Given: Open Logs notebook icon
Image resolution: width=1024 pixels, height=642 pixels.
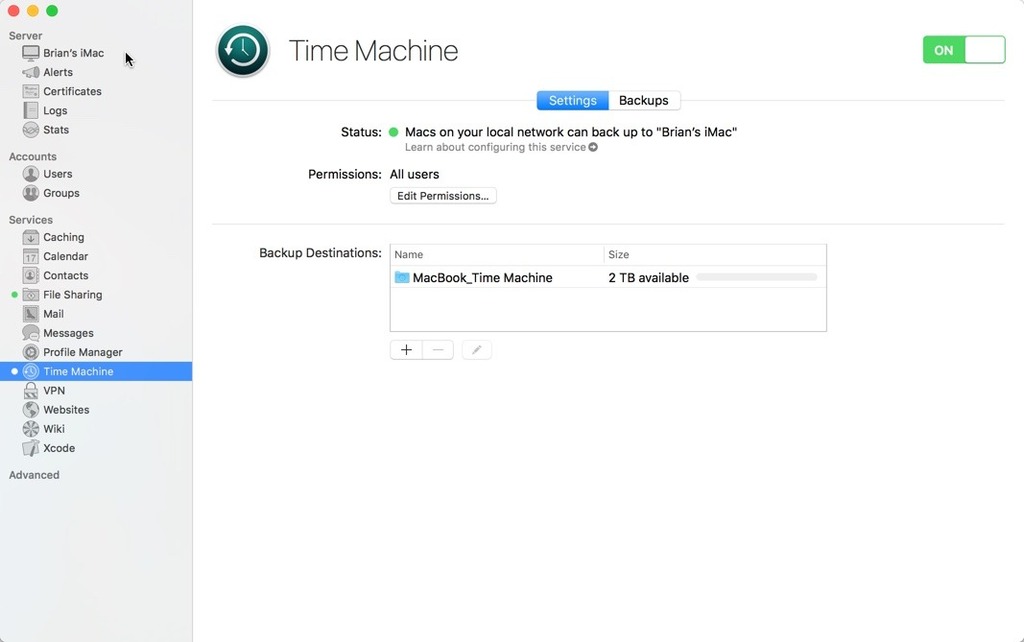Looking at the screenshot, I should click(x=31, y=110).
